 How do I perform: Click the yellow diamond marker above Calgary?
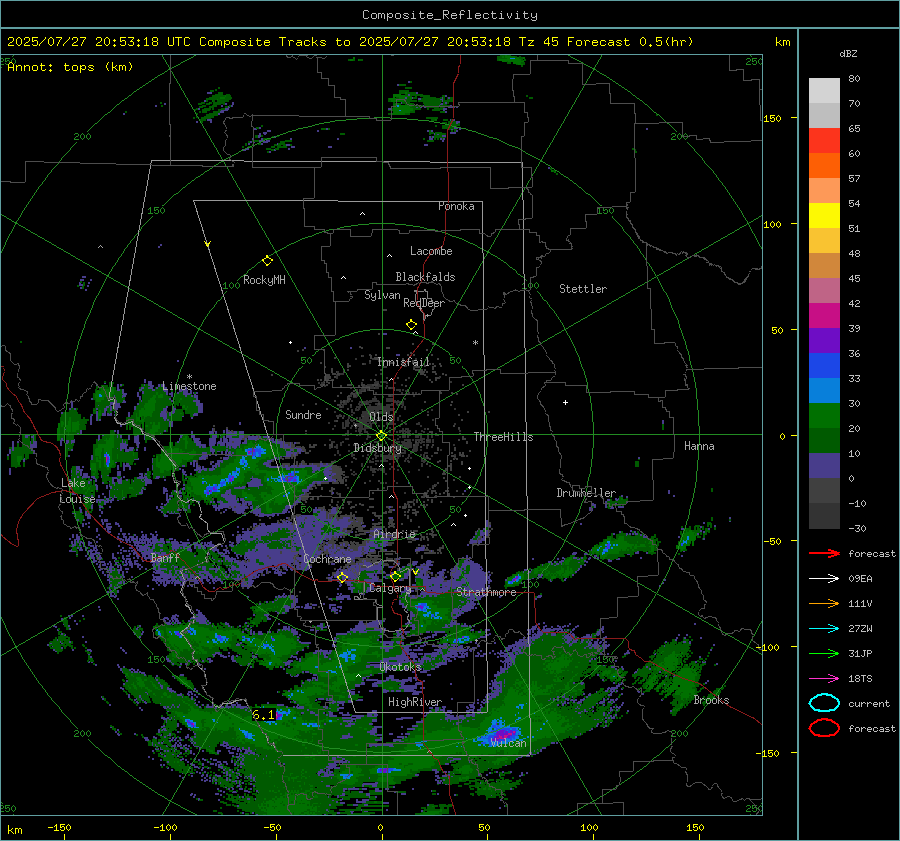(x=395, y=576)
